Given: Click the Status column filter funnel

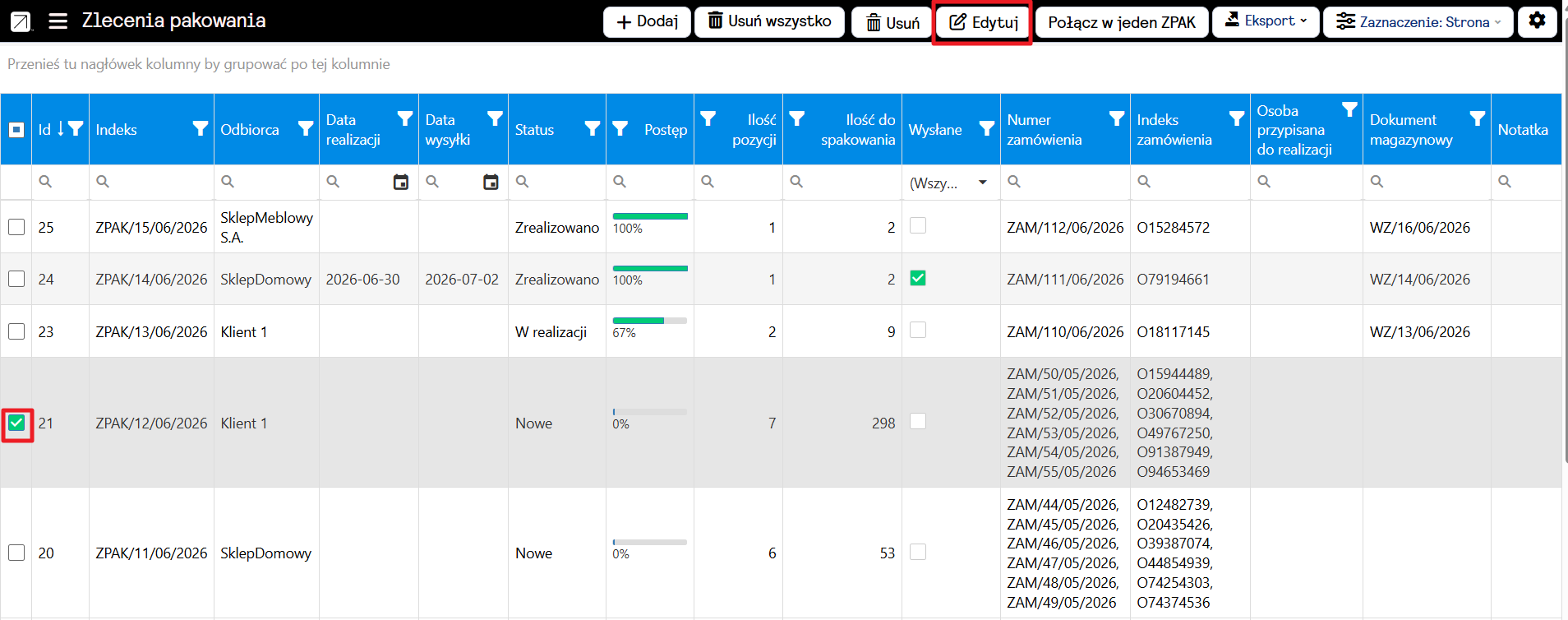Looking at the screenshot, I should [592, 128].
